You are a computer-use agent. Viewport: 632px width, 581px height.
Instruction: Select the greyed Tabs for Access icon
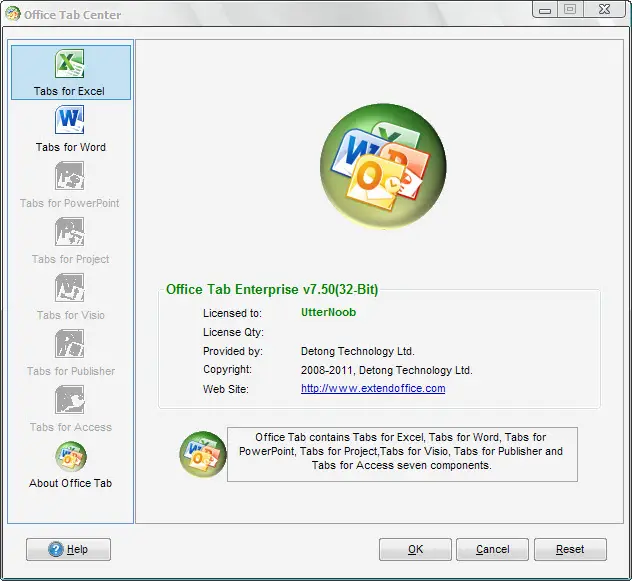click(69, 400)
